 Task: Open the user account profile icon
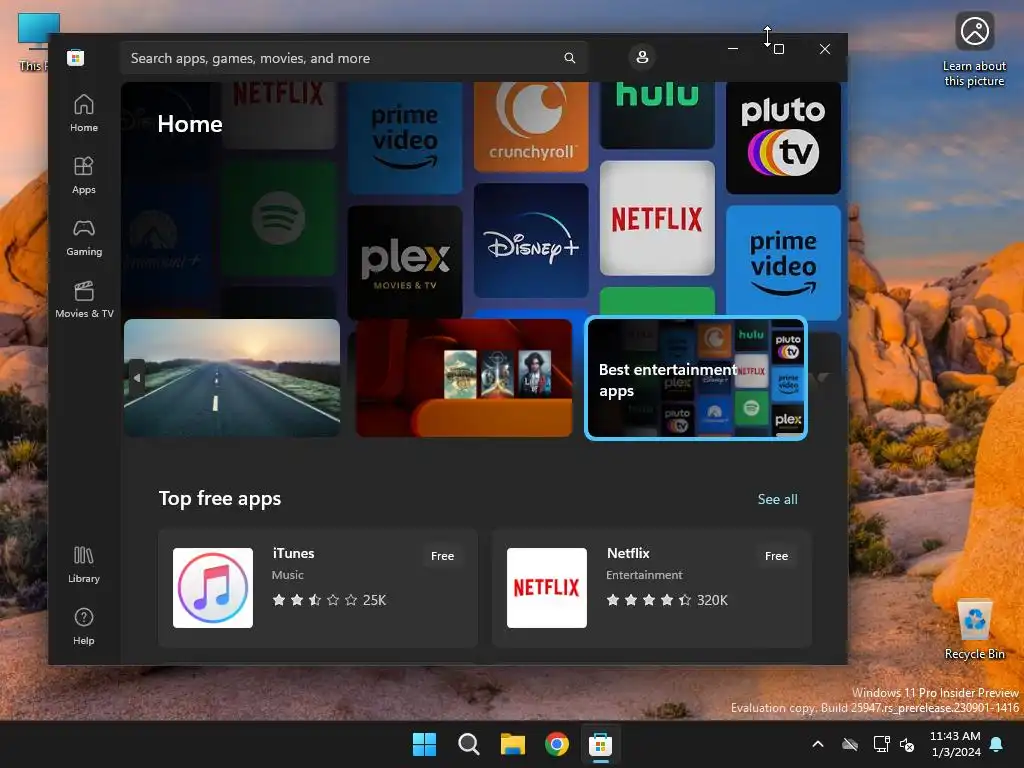click(x=642, y=57)
